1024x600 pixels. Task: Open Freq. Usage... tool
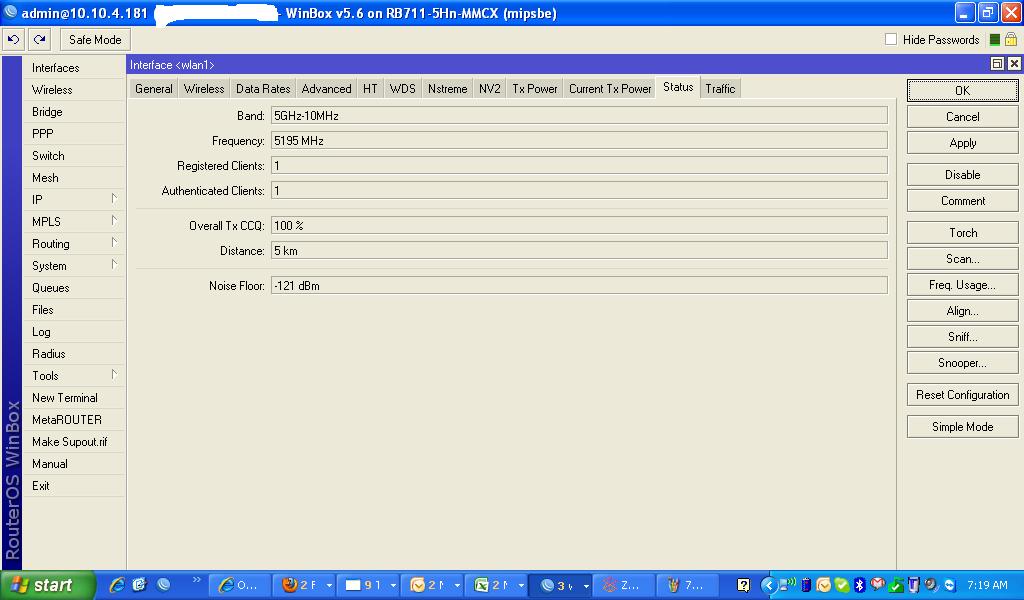pos(963,285)
